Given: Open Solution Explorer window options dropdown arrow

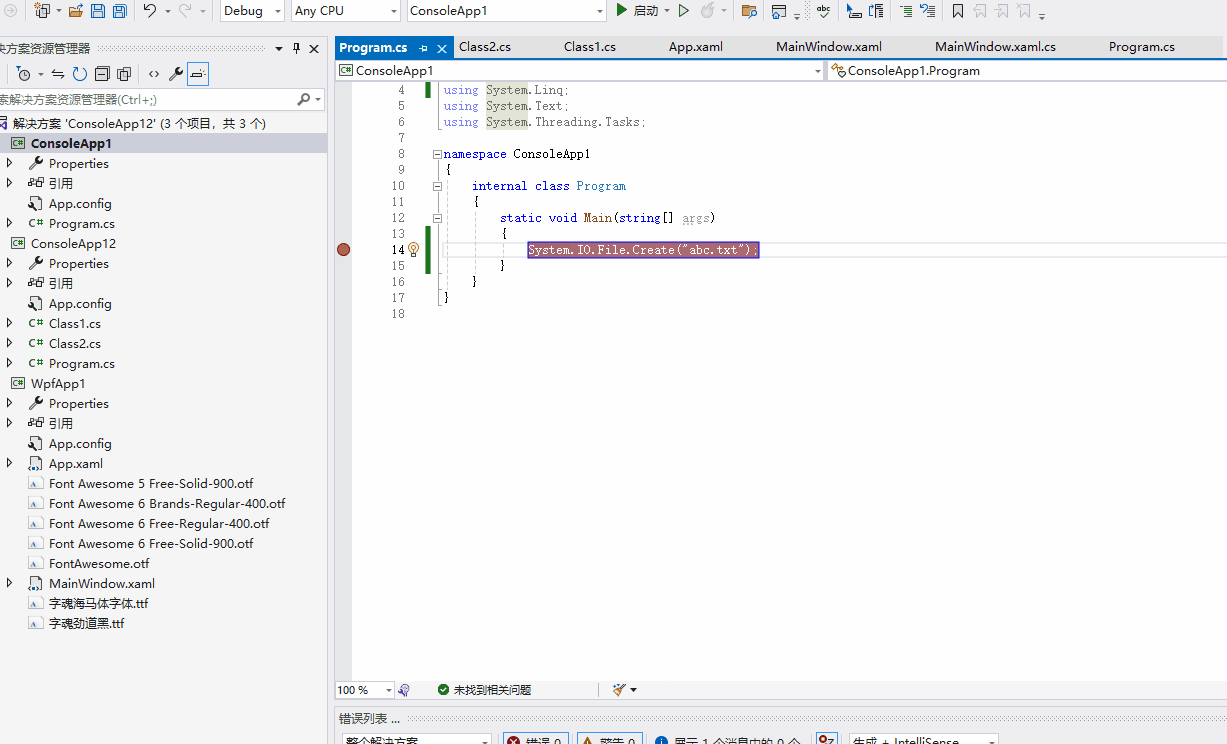Looking at the screenshot, I should pyautogui.click(x=279, y=48).
